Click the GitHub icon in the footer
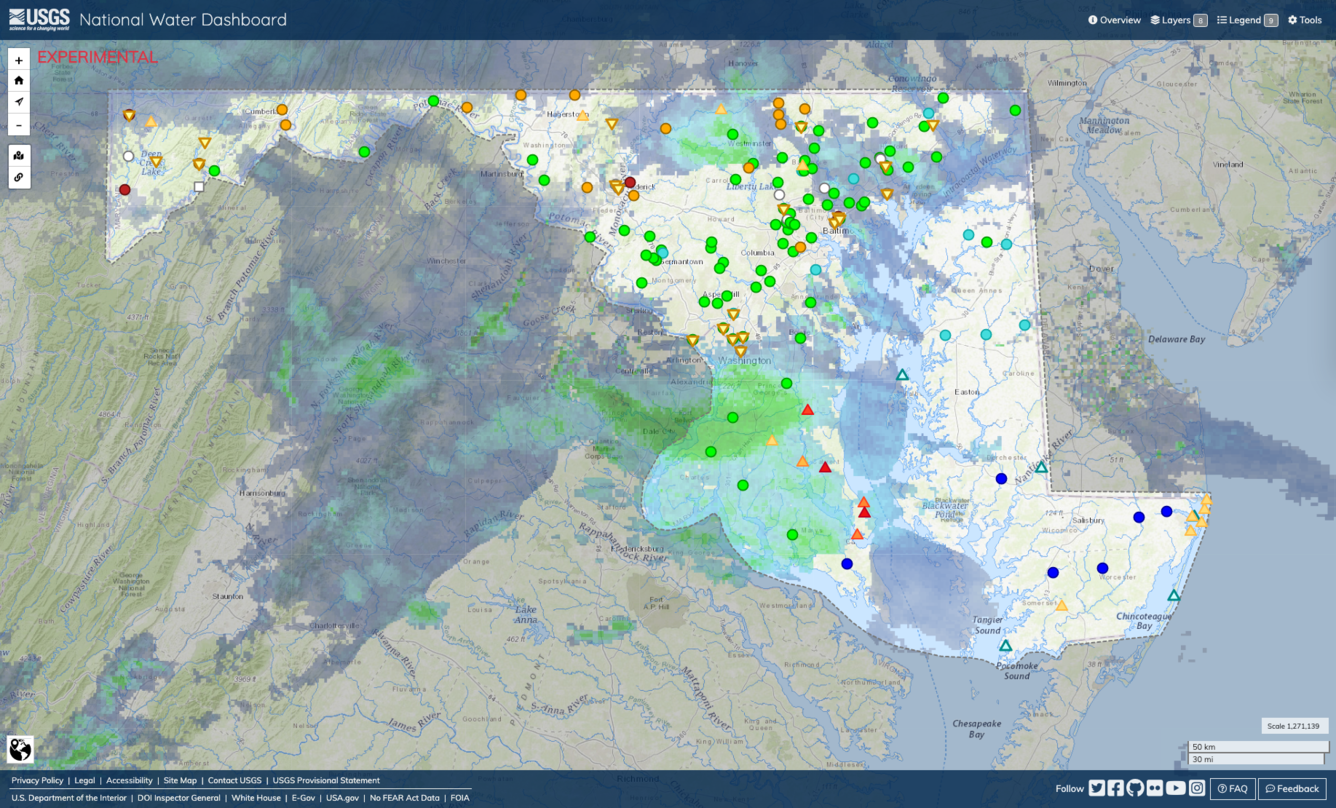This screenshot has width=1336, height=808. [1135, 787]
